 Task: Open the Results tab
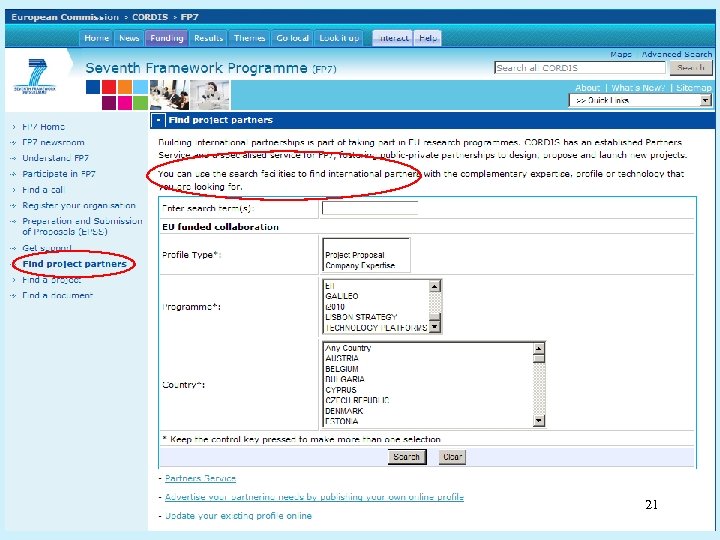point(208,38)
